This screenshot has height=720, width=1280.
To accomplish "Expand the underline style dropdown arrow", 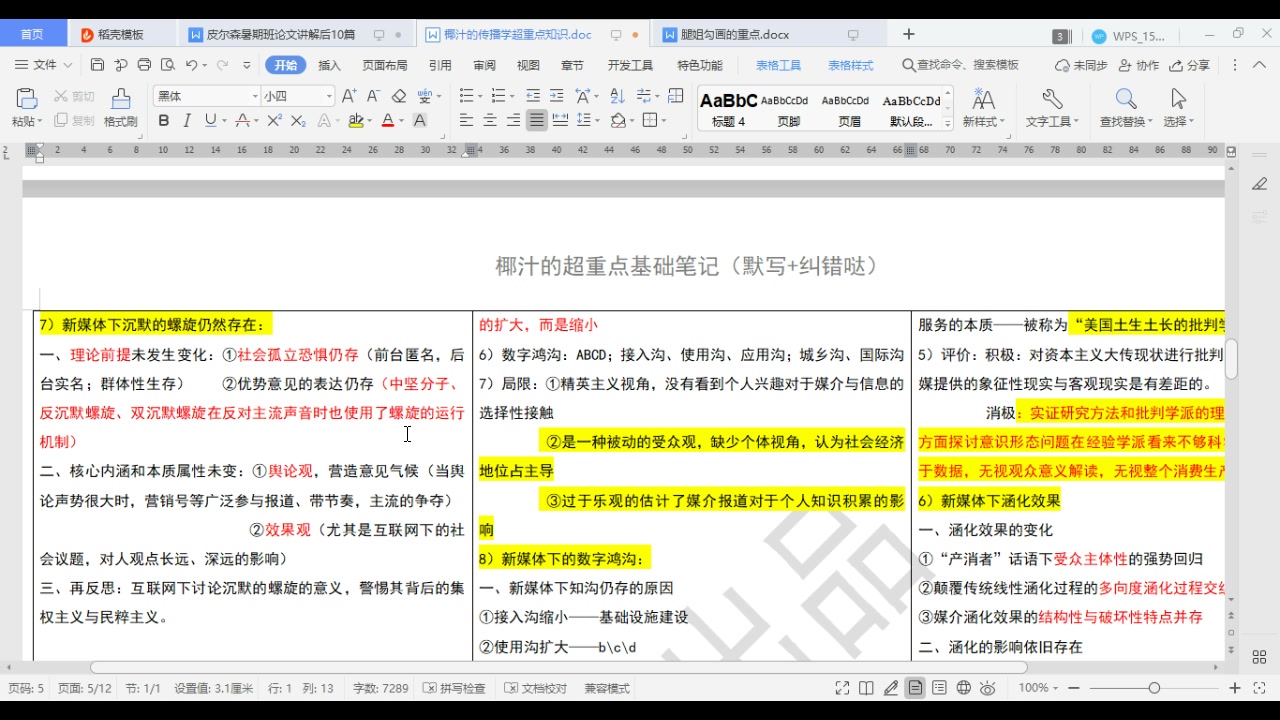I will click(224, 121).
